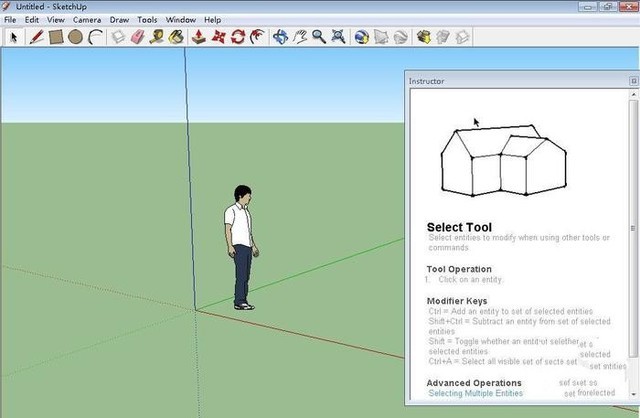Open the Selecting Multiple Entities link
Image resolution: width=640 pixels, height=418 pixels.
pyautogui.click(x=475, y=394)
